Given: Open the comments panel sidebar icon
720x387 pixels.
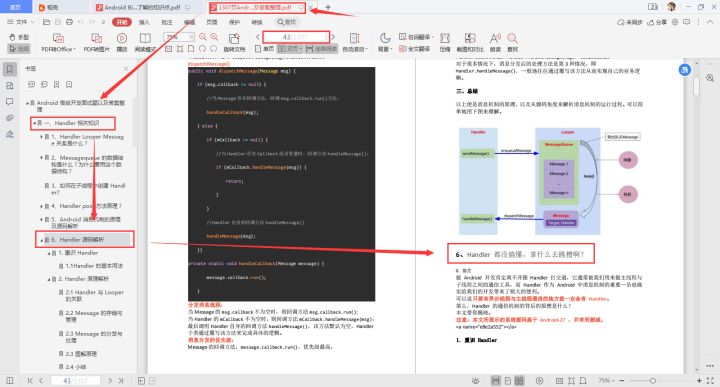Looking at the screenshot, I should coord(10,102).
